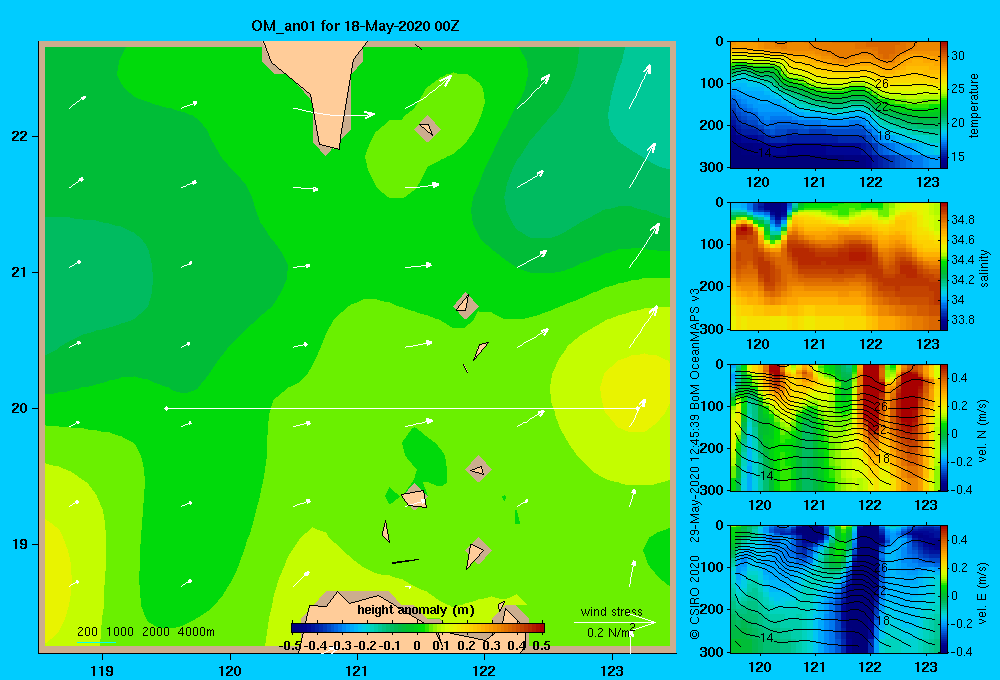The image size is (1000, 680).
Task: Click the '26' isotherm label in temperature panel
Action: pyautogui.click(x=881, y=84)
